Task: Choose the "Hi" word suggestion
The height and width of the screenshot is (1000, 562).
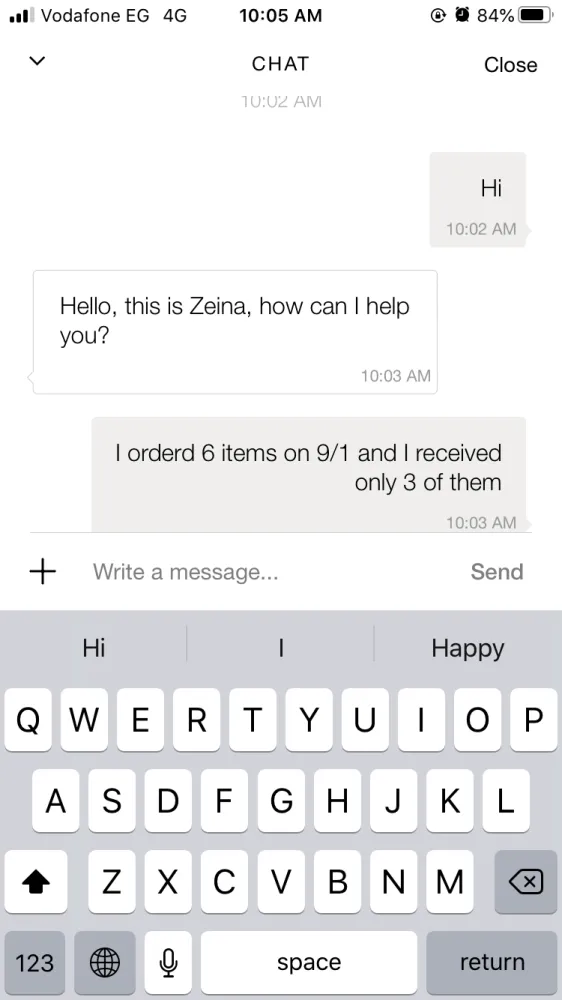Action: tap(94, 648)
